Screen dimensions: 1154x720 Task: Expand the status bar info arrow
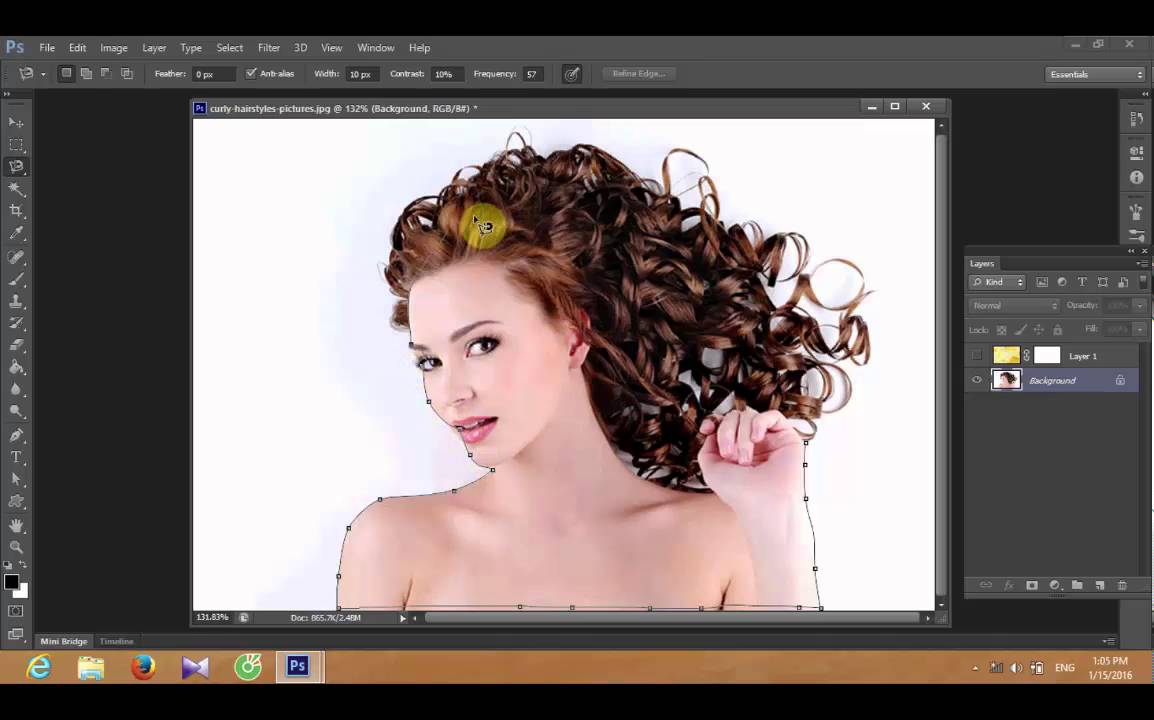click(403, 618)
